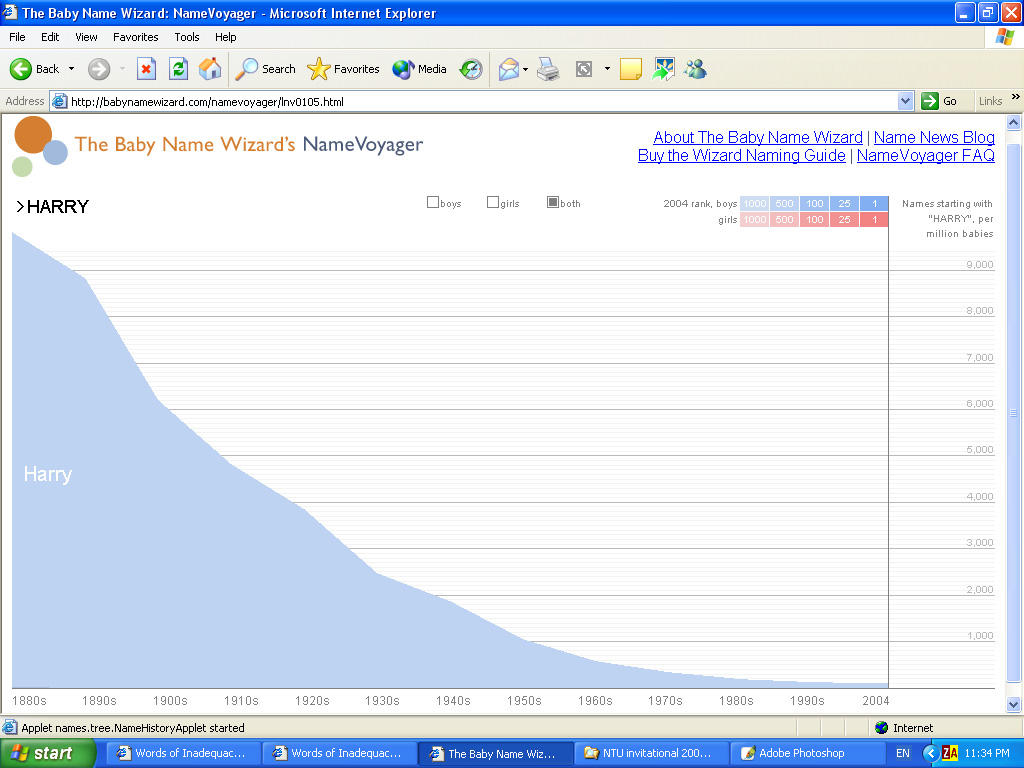
Task: Click the Internet Explorer page icon in title bar
Action: (10, 12)
